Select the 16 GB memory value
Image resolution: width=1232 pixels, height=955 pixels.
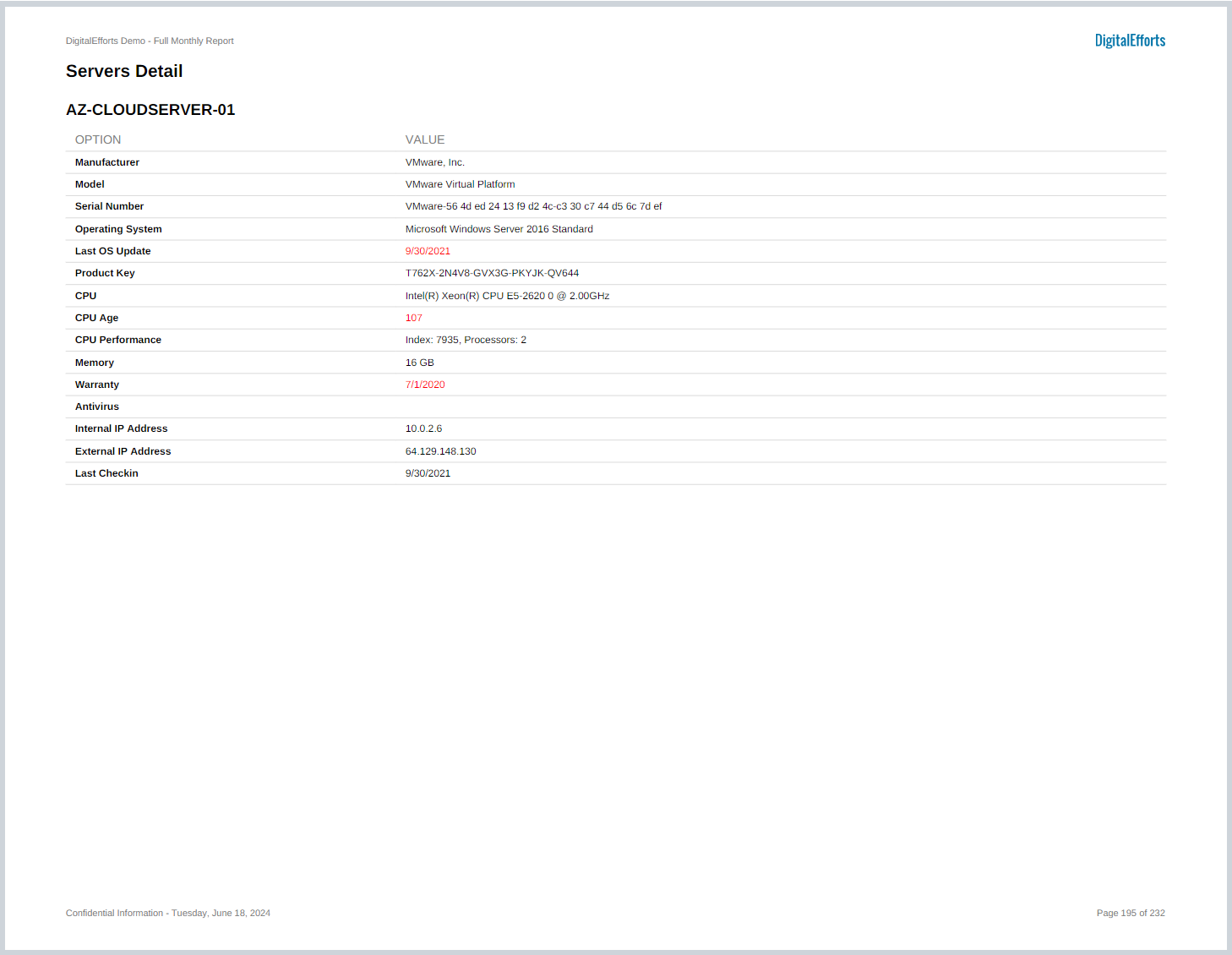[x=420, y=363]
